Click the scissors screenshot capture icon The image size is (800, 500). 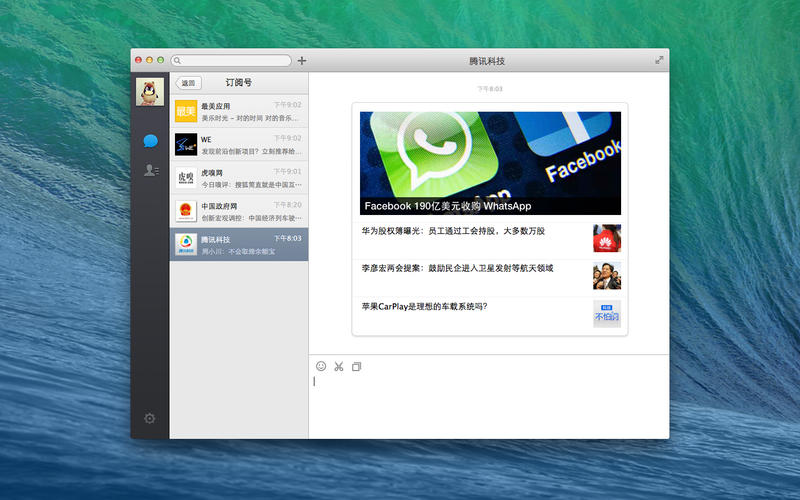point(339,366)
